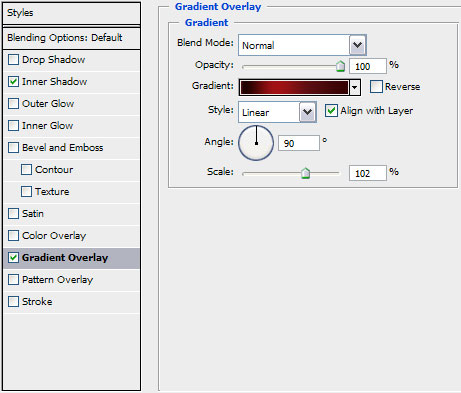Tick the Color Overlay checkbox
The width and height of the screenshot is (461, 393).
13,236
